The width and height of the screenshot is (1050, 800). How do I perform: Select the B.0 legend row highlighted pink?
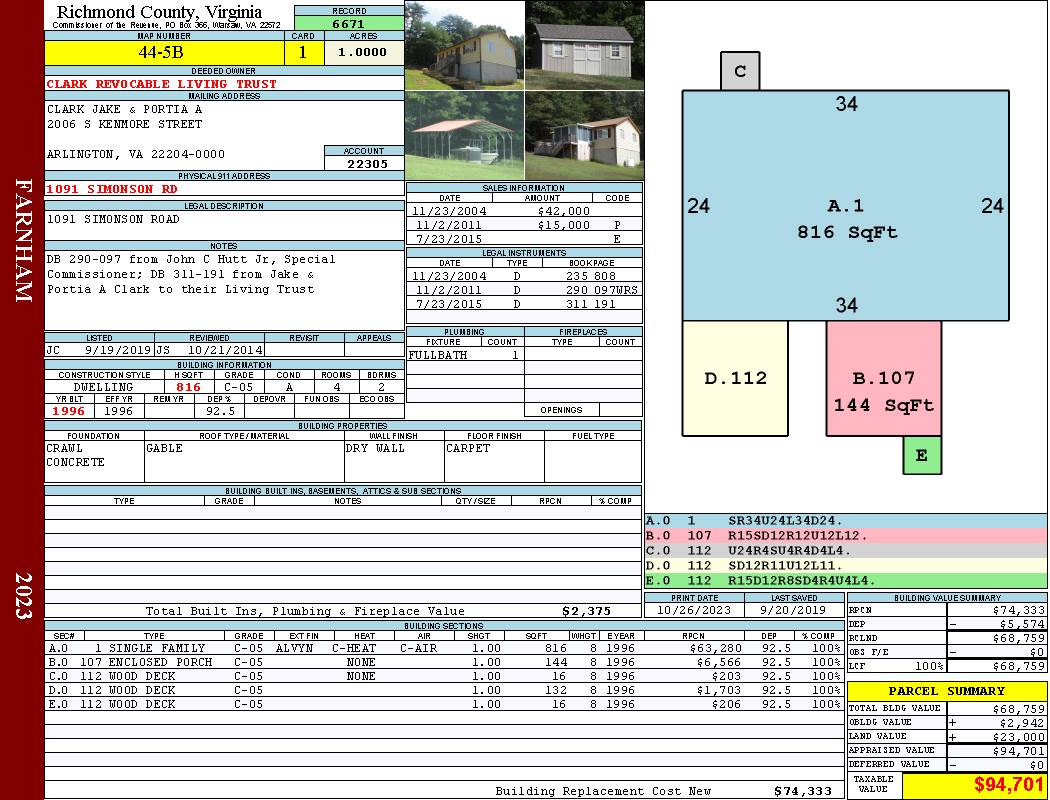[x=845, y=535]
